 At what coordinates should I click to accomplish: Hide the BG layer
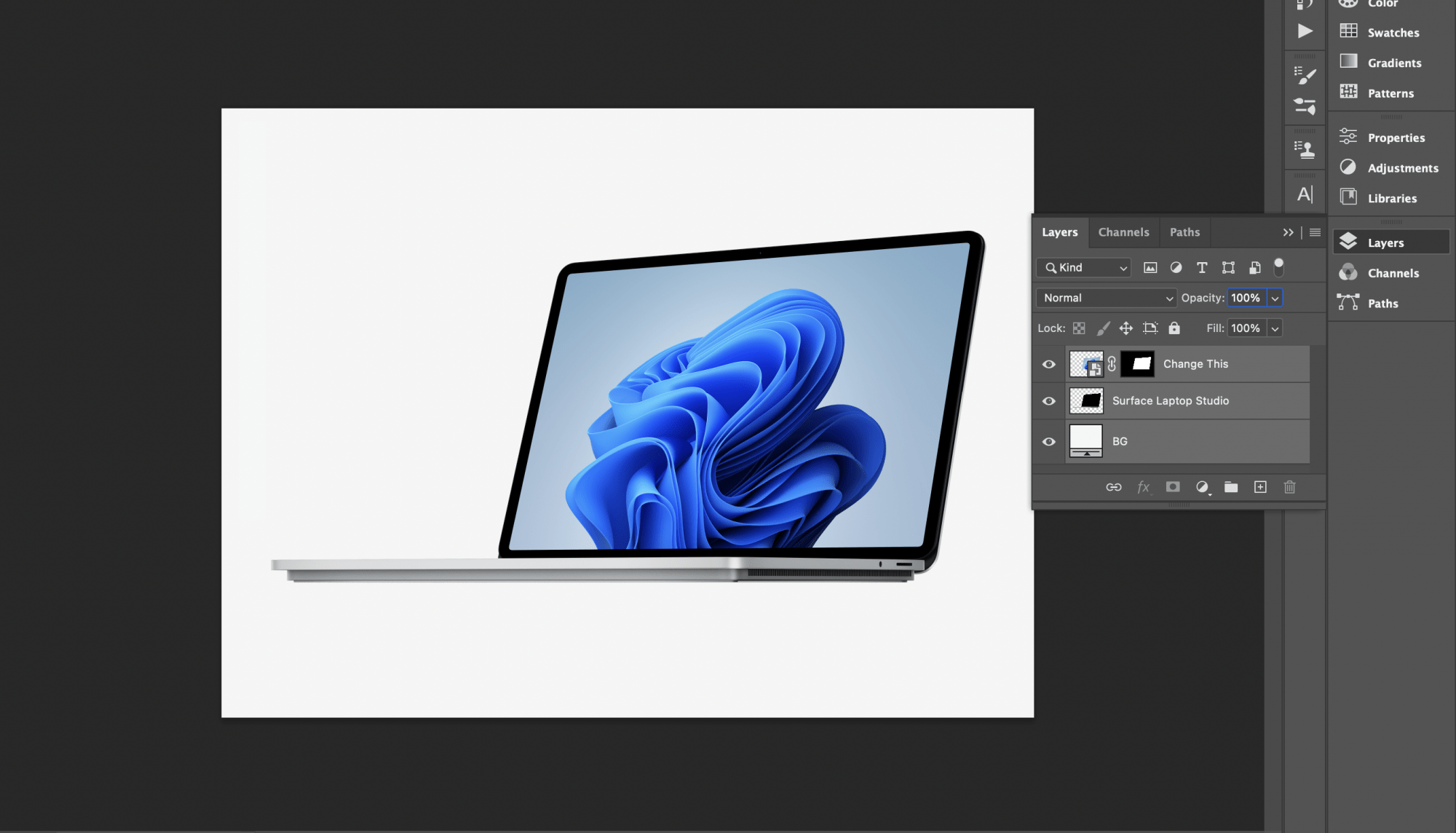[1049, 441]
